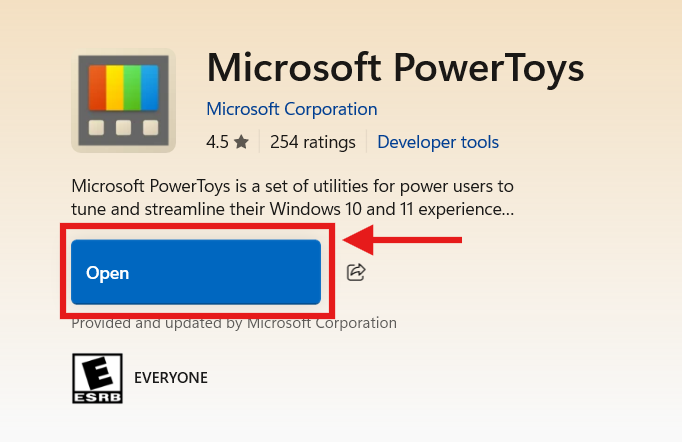Screen dimensions: 682x442
Task: View the 254 ratings
Action: tap(312, 142)
